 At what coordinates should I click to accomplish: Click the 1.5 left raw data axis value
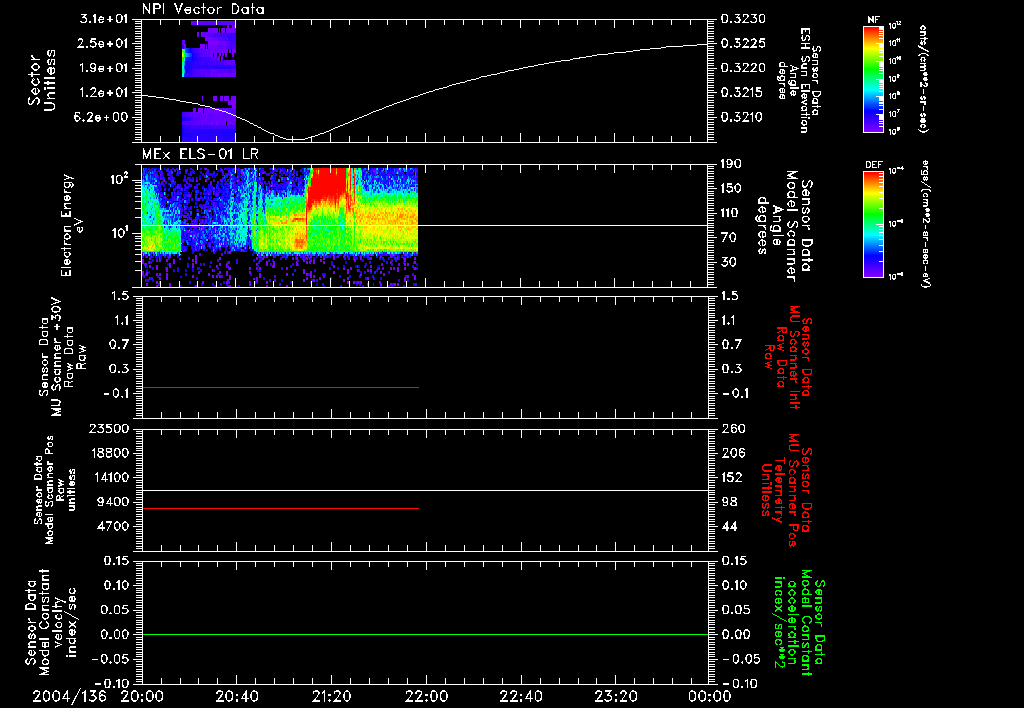[x=120, y=296]
